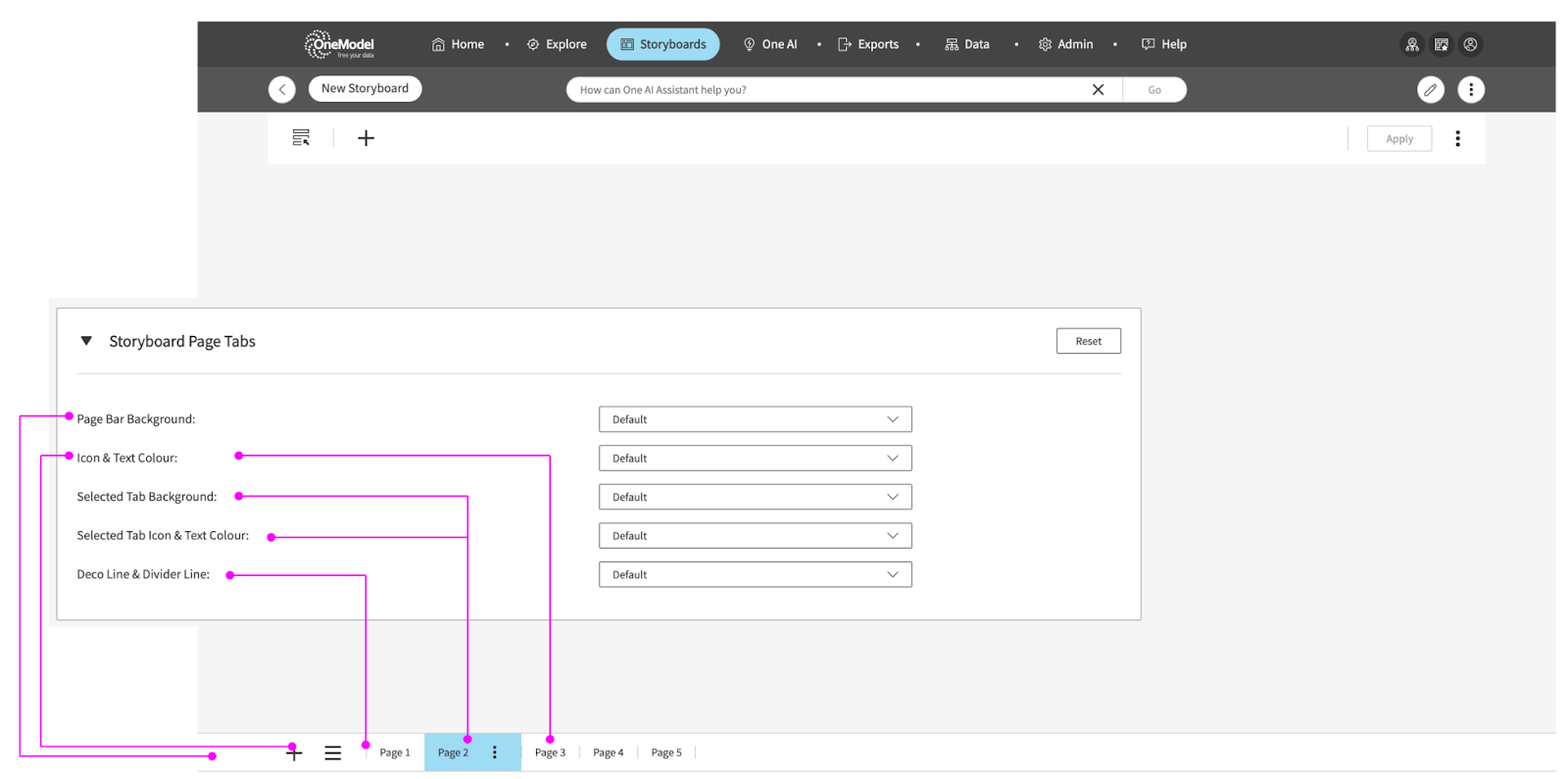Click the Apply button

pos(1398,139)
